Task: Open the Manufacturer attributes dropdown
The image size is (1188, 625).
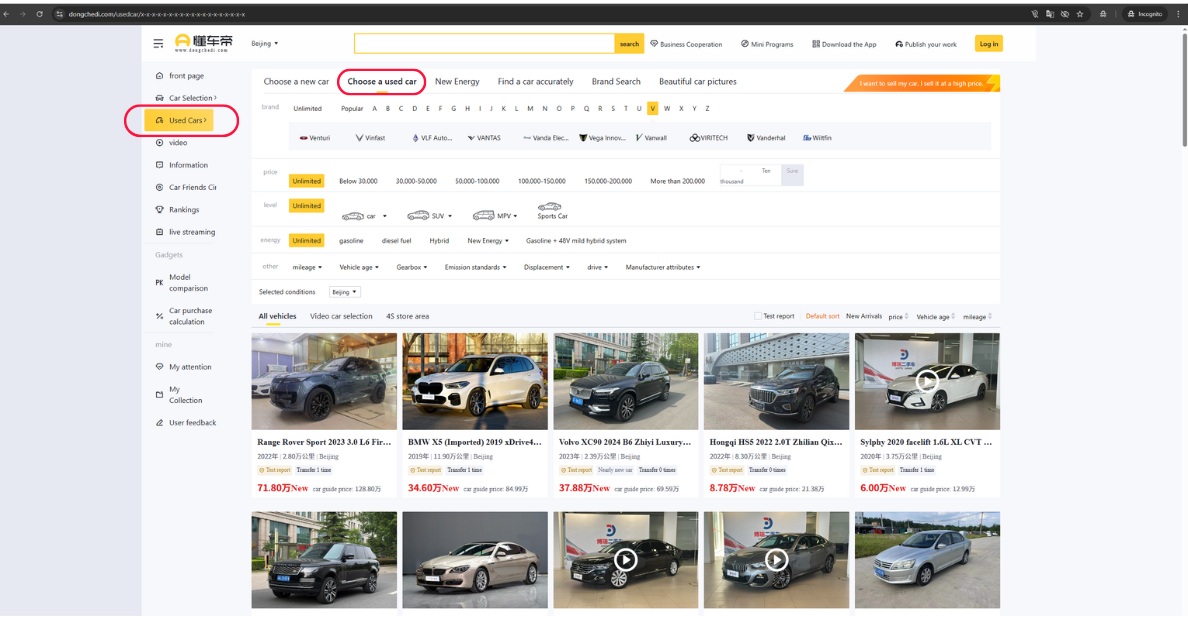Action: 662,267
